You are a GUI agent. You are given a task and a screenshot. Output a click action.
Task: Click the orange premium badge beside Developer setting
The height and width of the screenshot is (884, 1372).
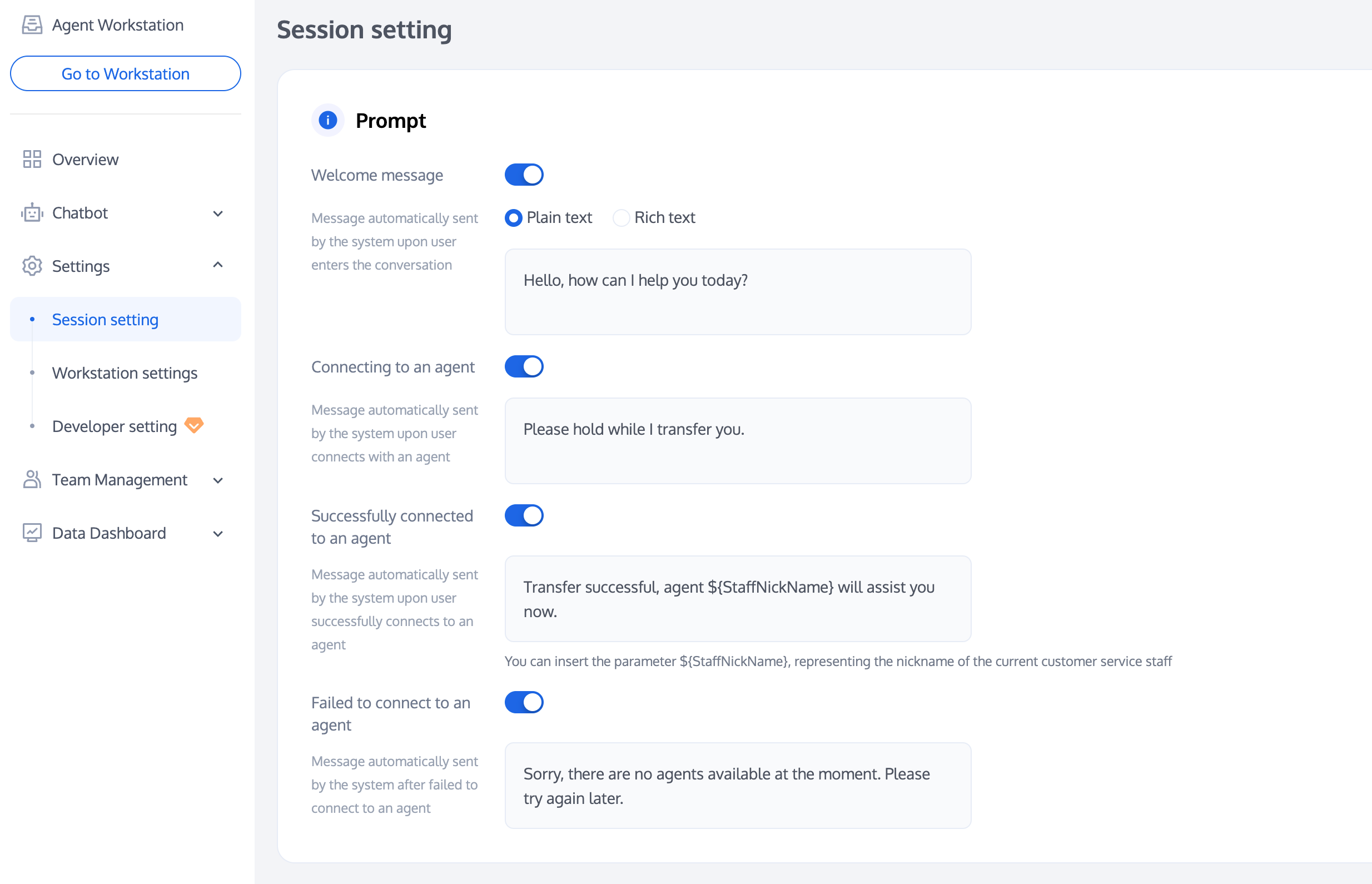pos(194,425)
